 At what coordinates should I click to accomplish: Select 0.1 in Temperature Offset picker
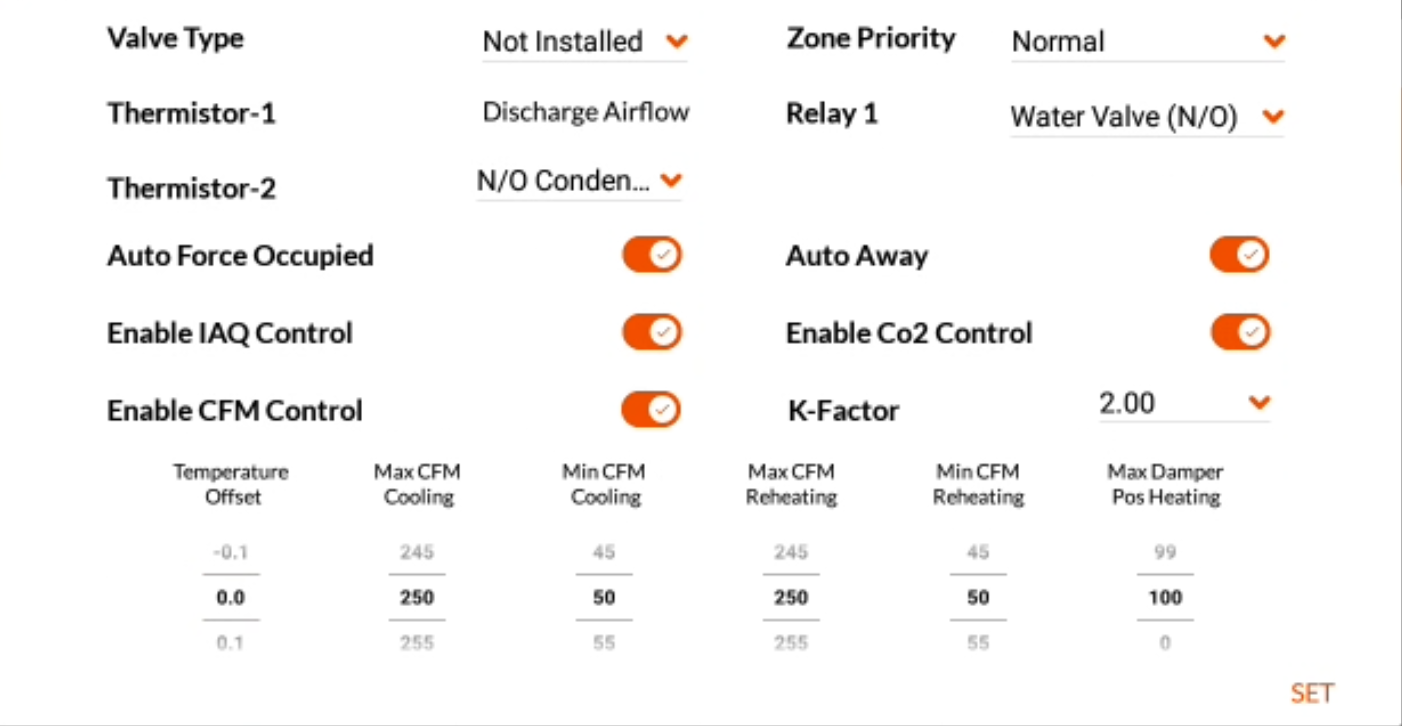(231, 643)
